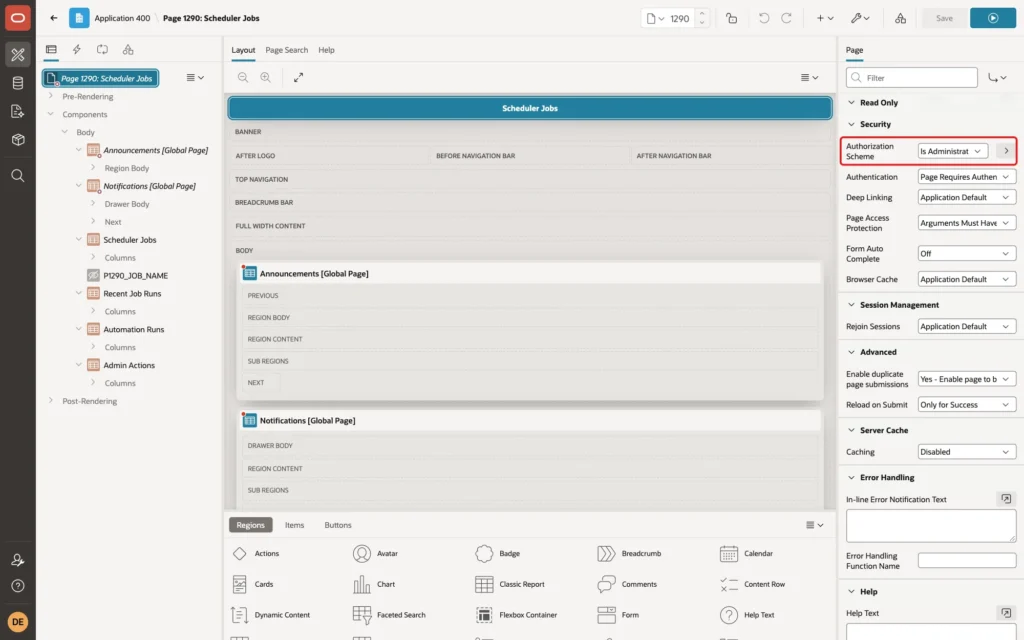1024x640 pixels.
Task: Click the Save button
Action: 944,18
